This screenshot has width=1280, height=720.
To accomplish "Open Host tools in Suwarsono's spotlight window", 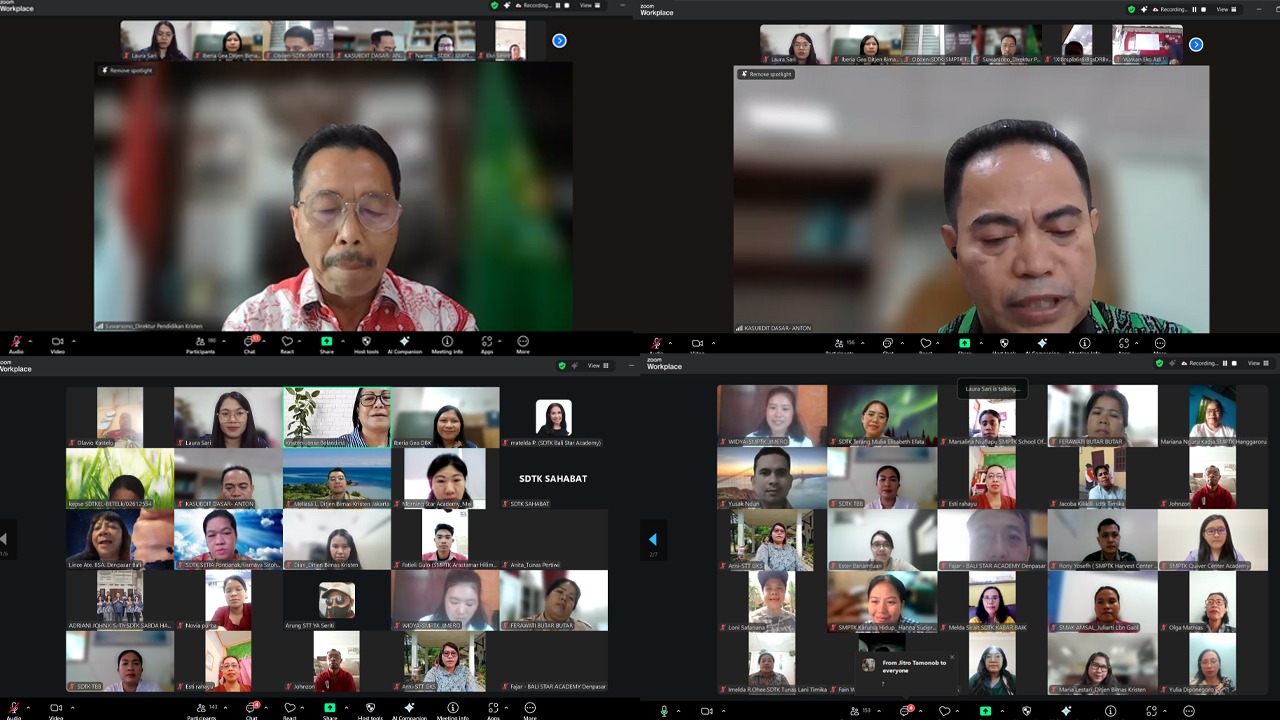I will [366, 343].
